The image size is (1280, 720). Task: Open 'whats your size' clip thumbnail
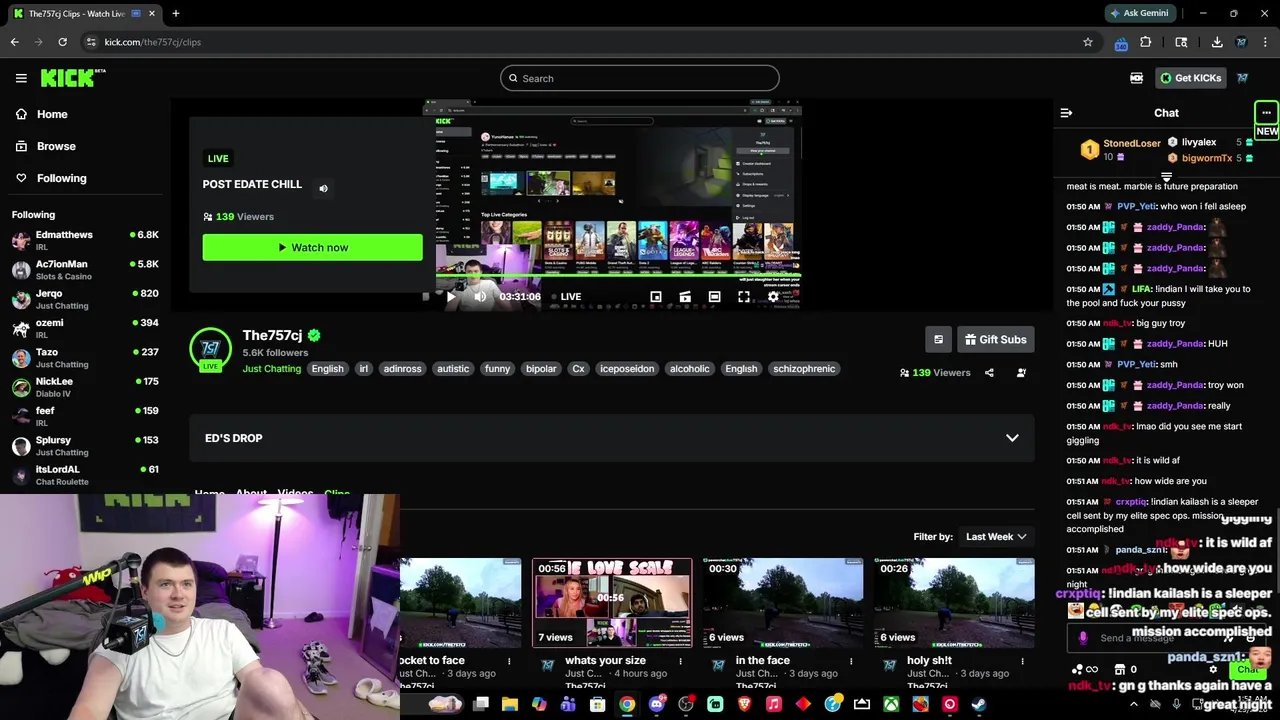pos(612,603)
